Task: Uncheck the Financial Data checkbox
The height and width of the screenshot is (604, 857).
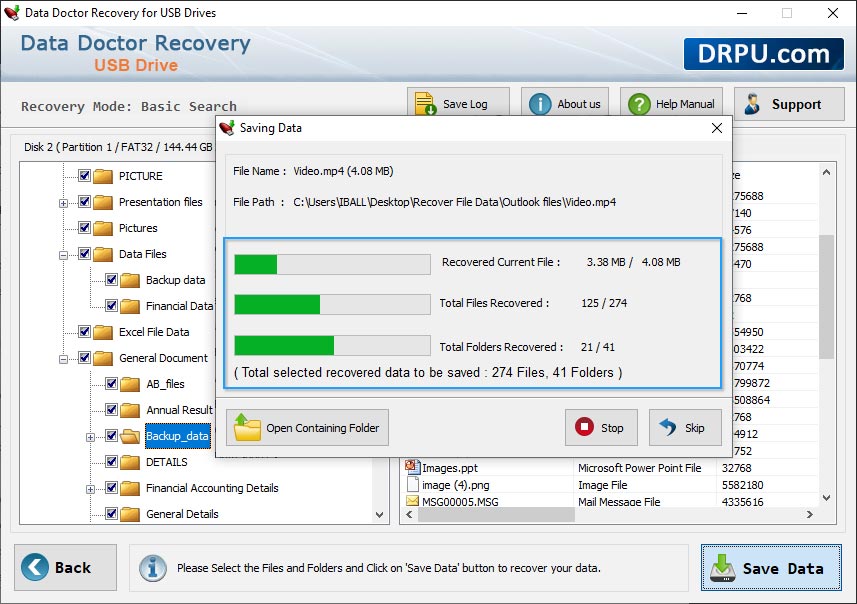Action: point(111,306)
